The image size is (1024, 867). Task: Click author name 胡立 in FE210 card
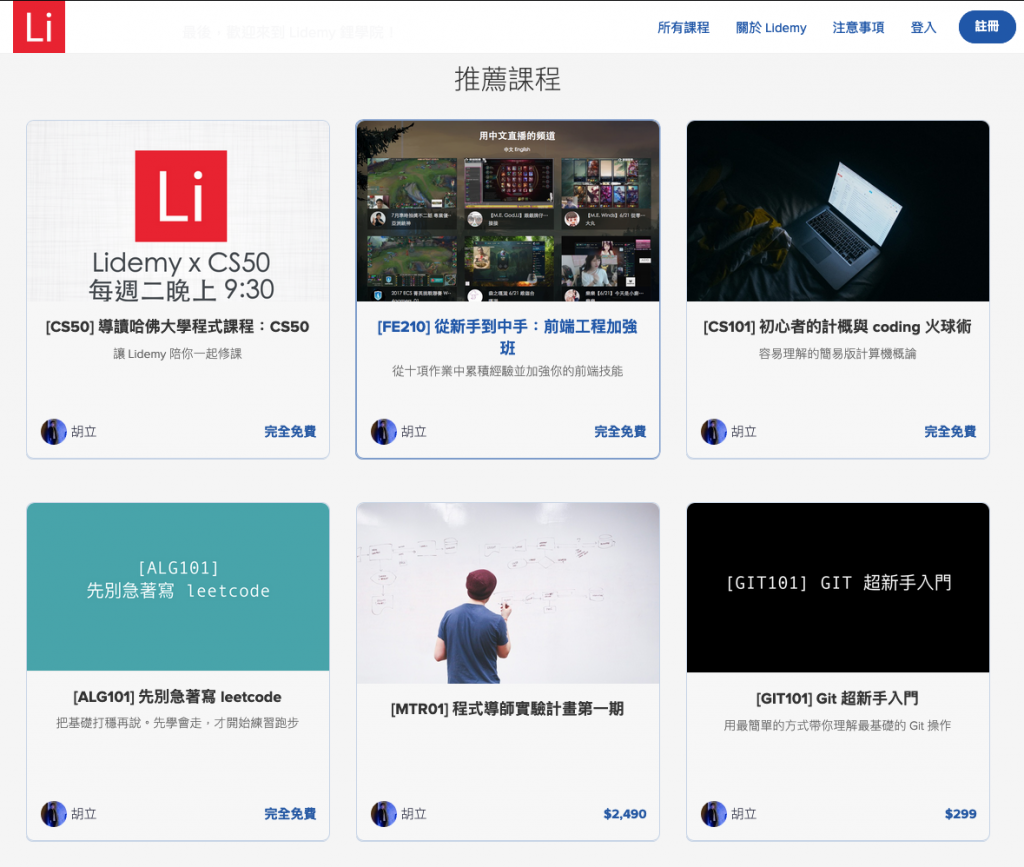pos(414,432)
